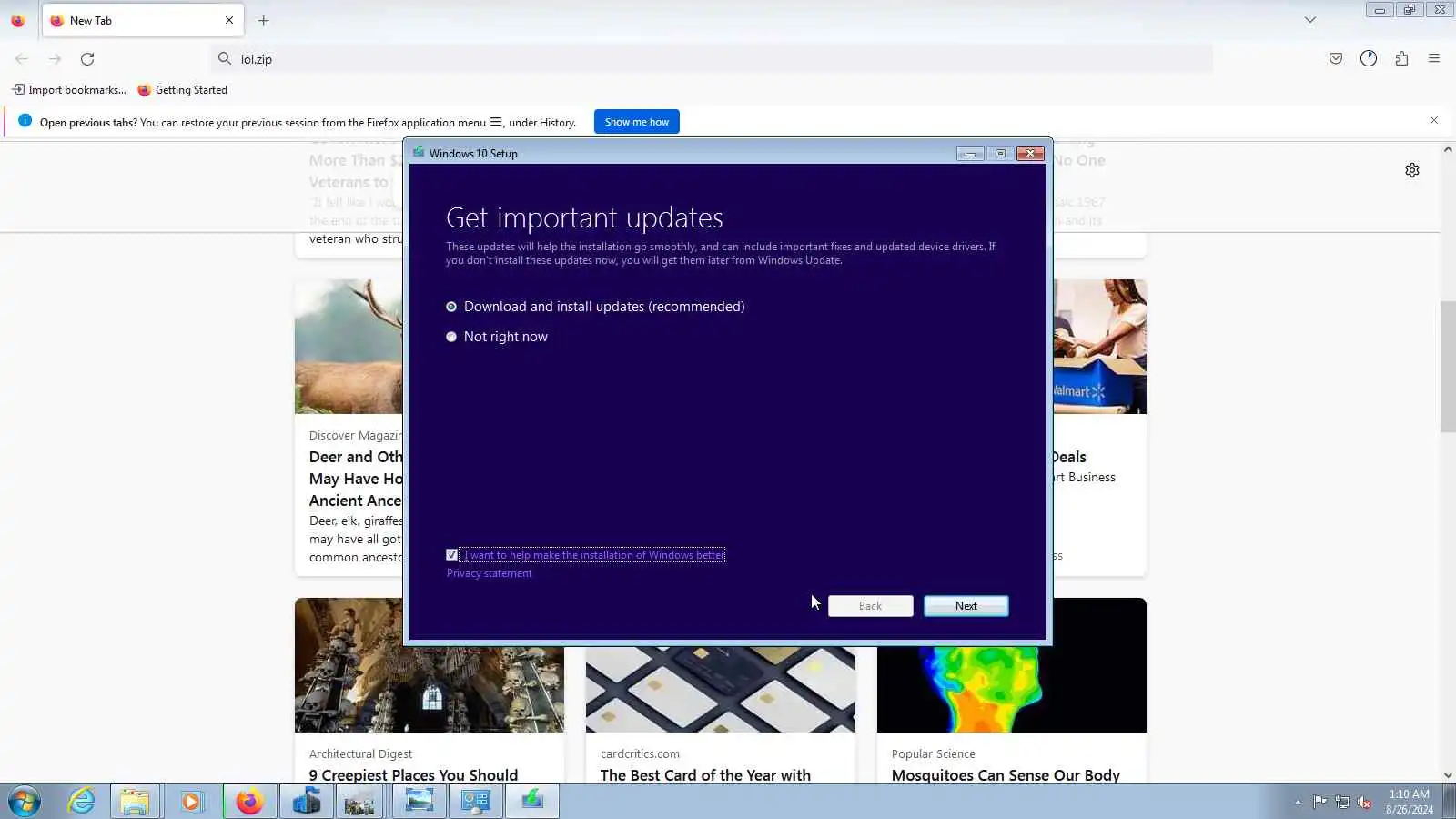Click the Windows 10 Setup title icon

click(x=419, y=153)
